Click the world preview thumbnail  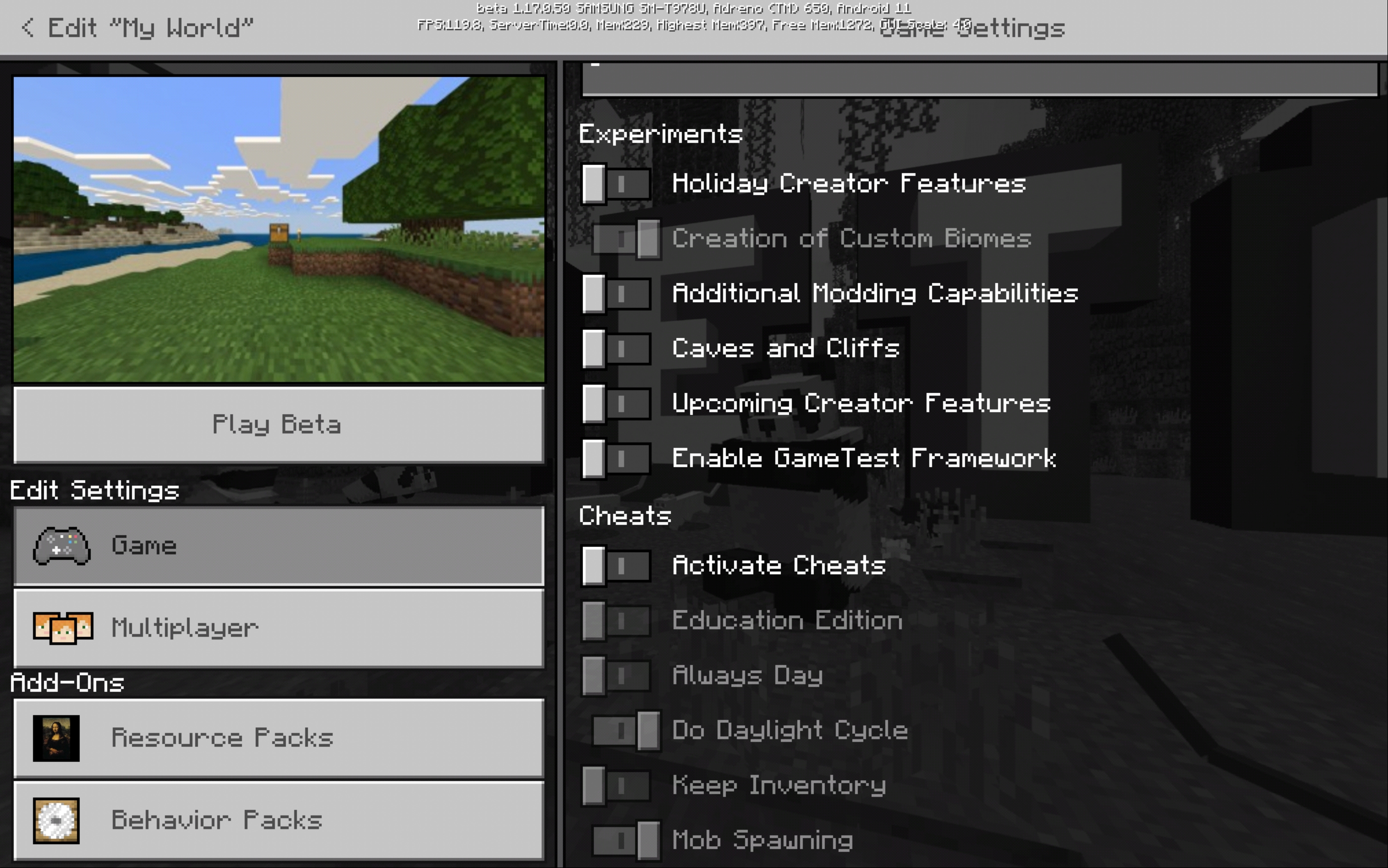click(279, 229)
